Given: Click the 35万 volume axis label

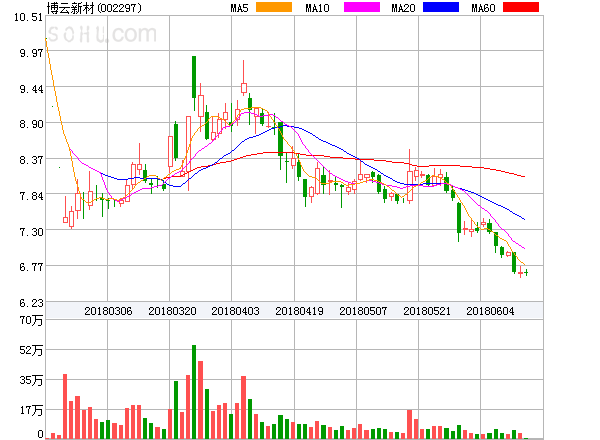Looking at the screenshot, I should (31, 380).
